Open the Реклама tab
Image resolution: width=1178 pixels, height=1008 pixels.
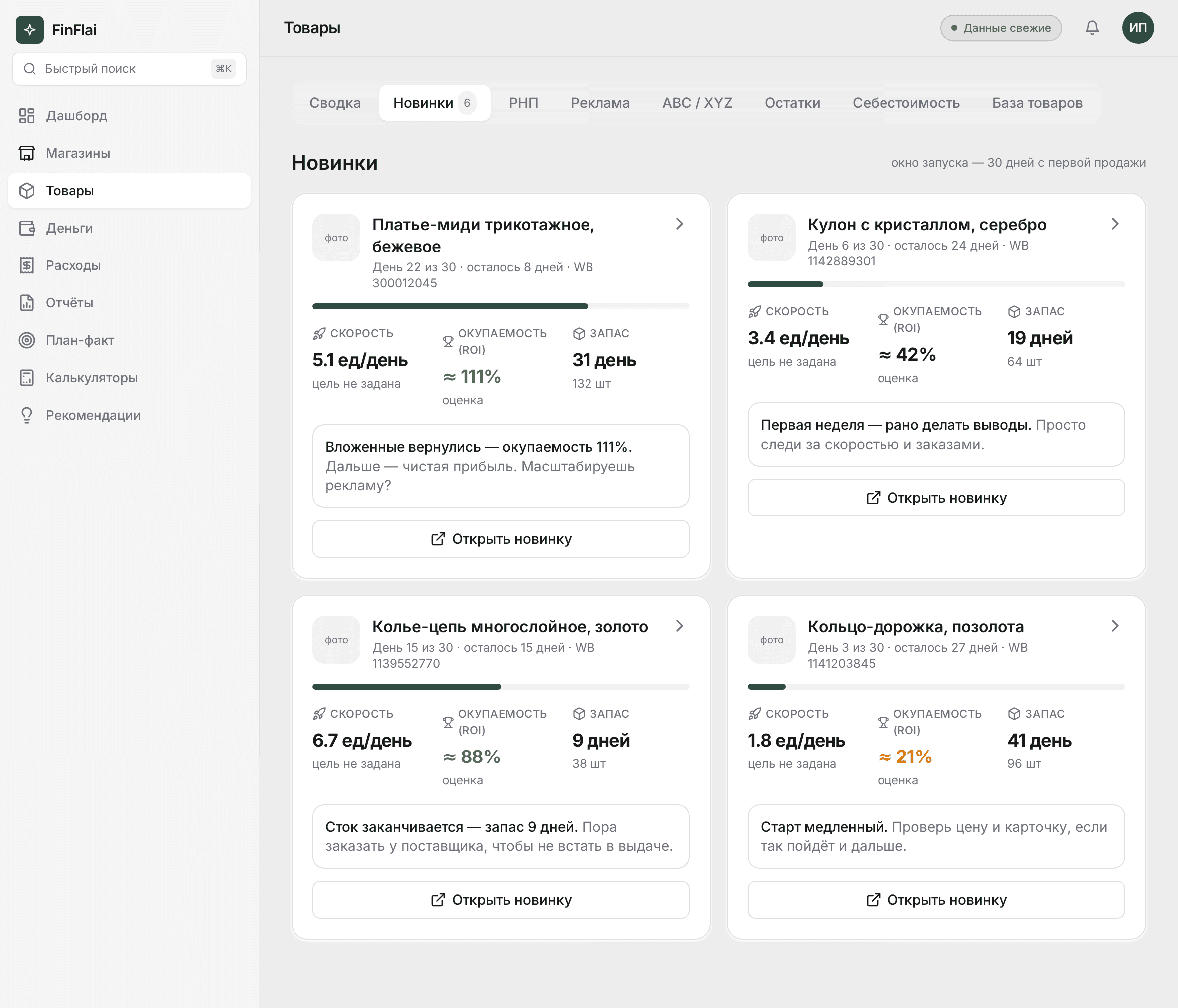pyautogui.click(x=600, y=103)
